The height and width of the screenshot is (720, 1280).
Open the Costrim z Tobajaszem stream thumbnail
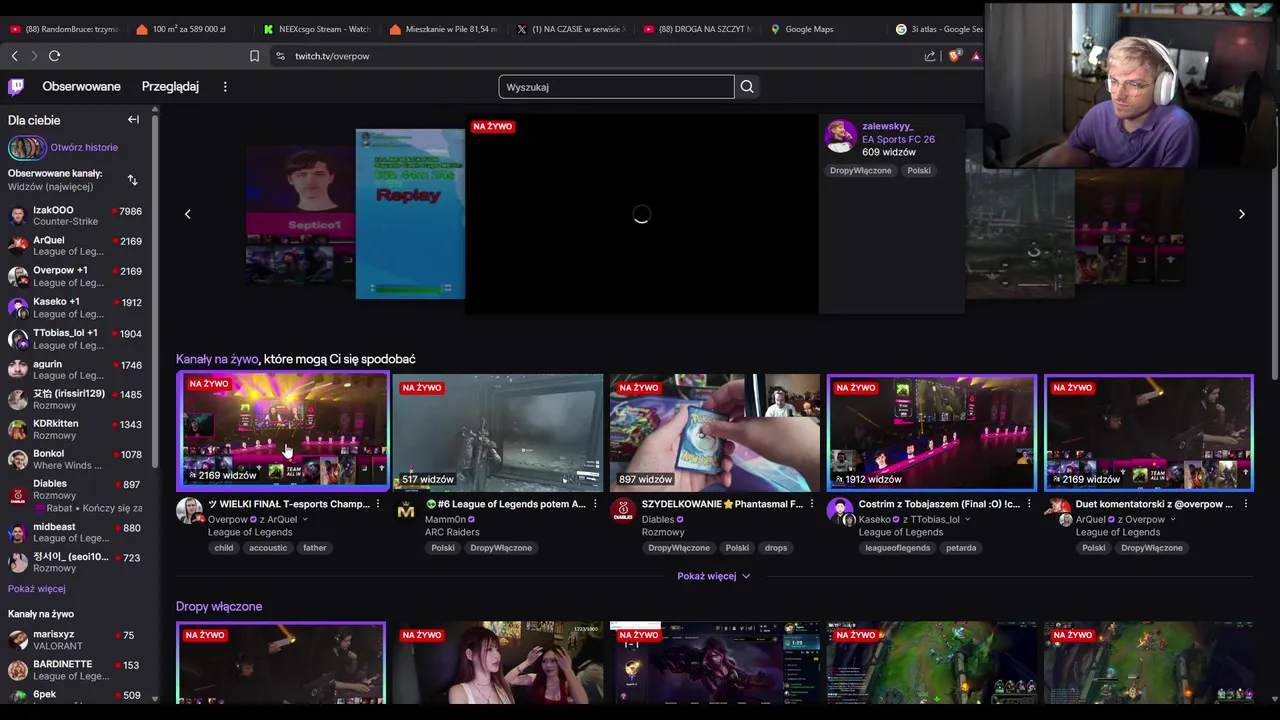click(x=932, y=432)
